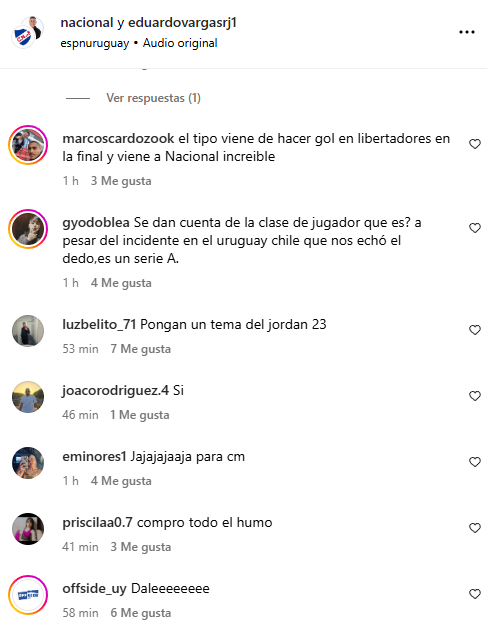View the 4 Me gusta on gyodoblea's comment
Viewport: 487px width, 623px height.
pos(121,283)
